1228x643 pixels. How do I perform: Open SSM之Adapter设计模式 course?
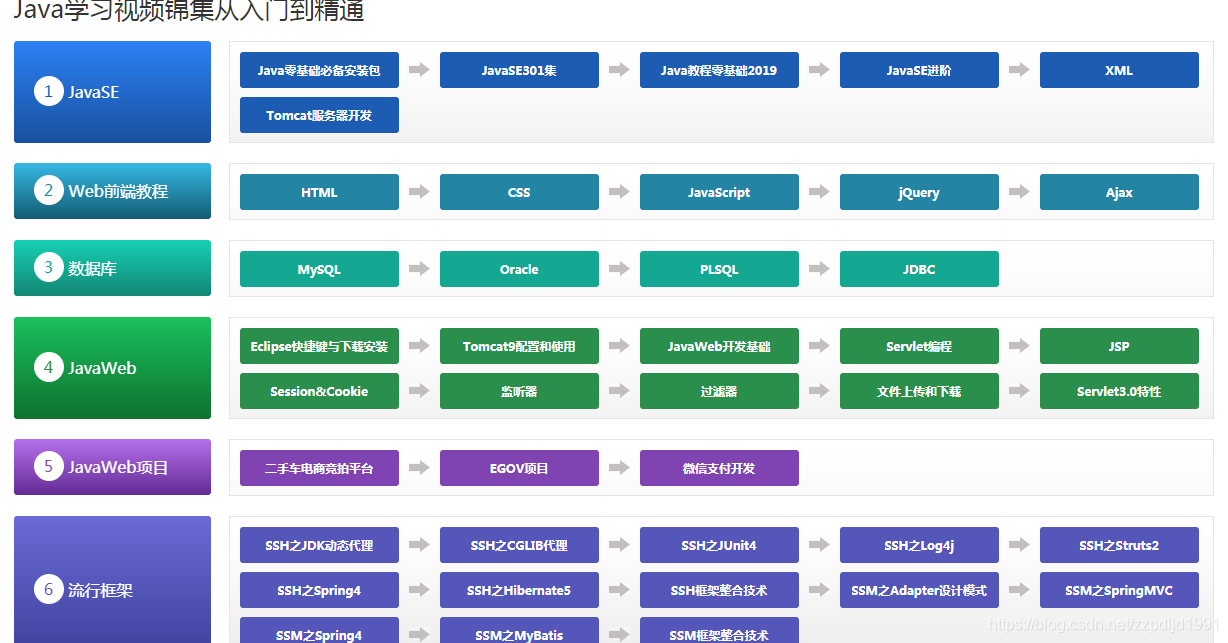pos(919,590)
